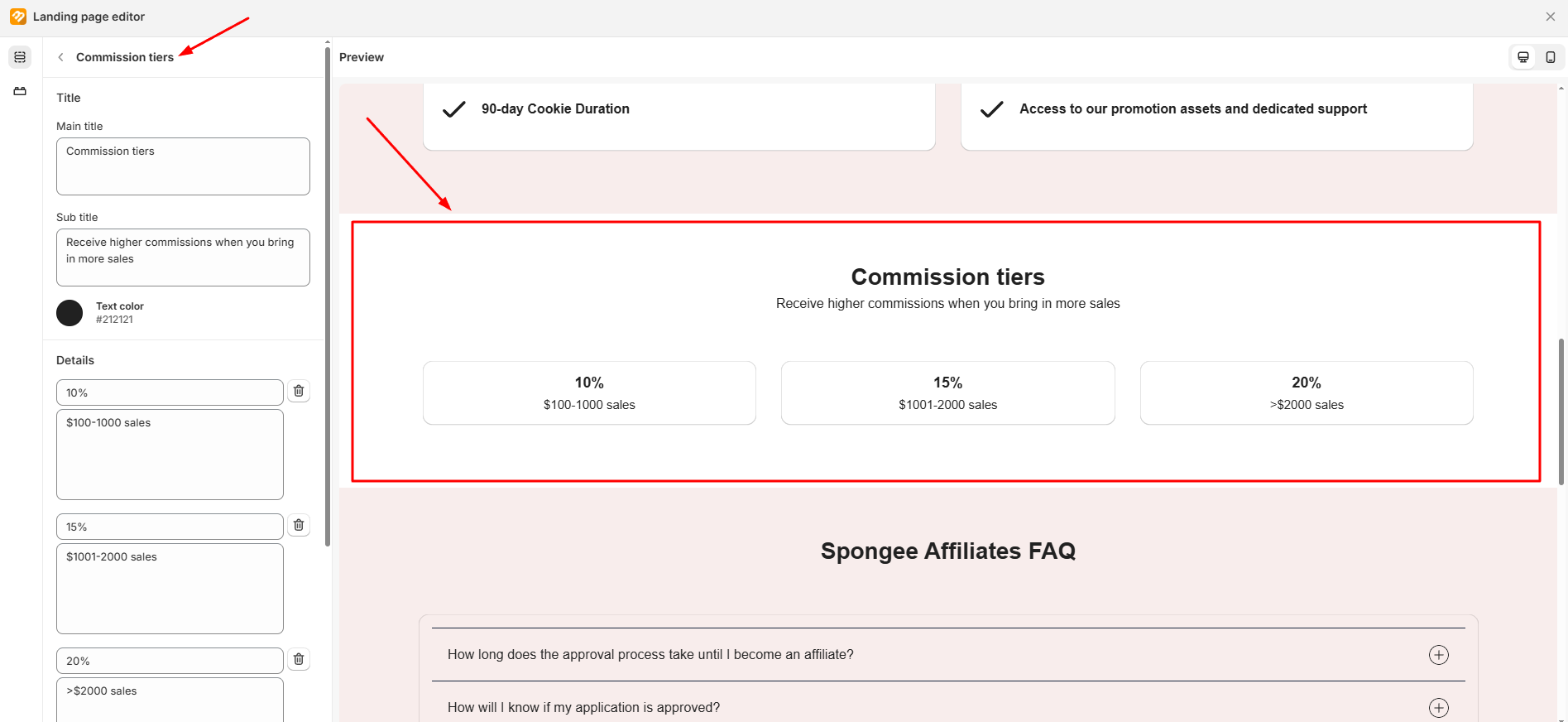
Task: Click the Main title input field
Action: click(183, 166)
